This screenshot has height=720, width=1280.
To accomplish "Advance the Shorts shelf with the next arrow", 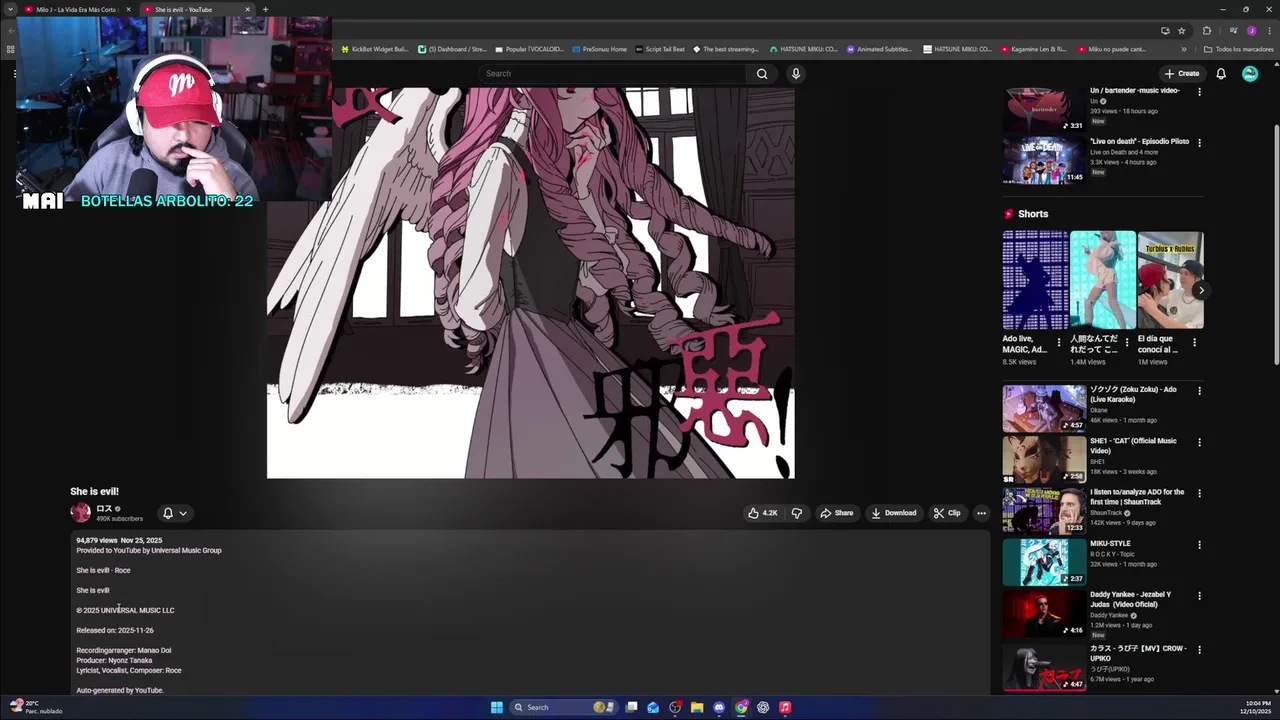I will point(1201,290).
